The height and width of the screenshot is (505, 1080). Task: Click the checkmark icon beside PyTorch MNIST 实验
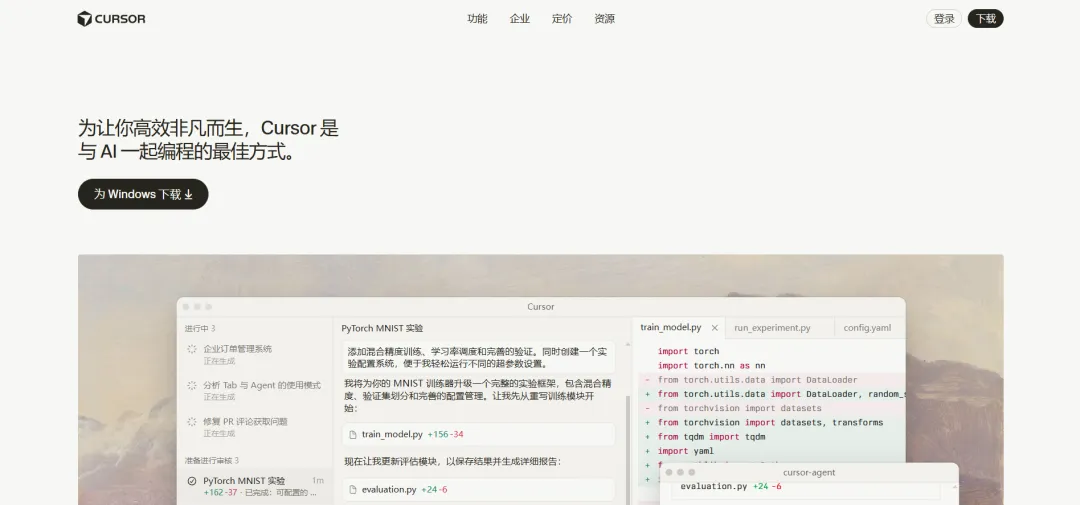[192, 481]
